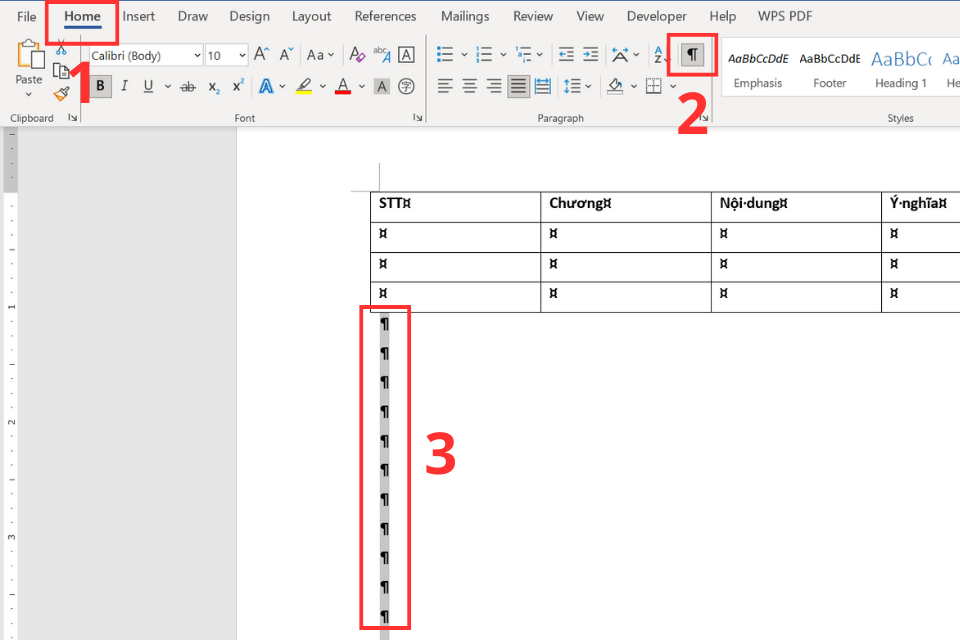
Task: Open the Paragraph dialog launcher
Action: 705,118
